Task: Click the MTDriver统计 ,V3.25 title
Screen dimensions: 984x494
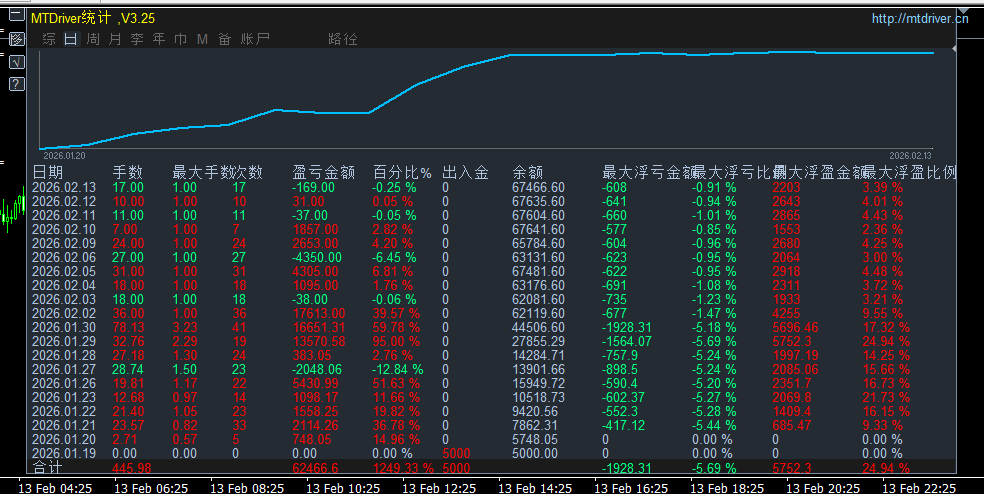Action: point(93,18)
